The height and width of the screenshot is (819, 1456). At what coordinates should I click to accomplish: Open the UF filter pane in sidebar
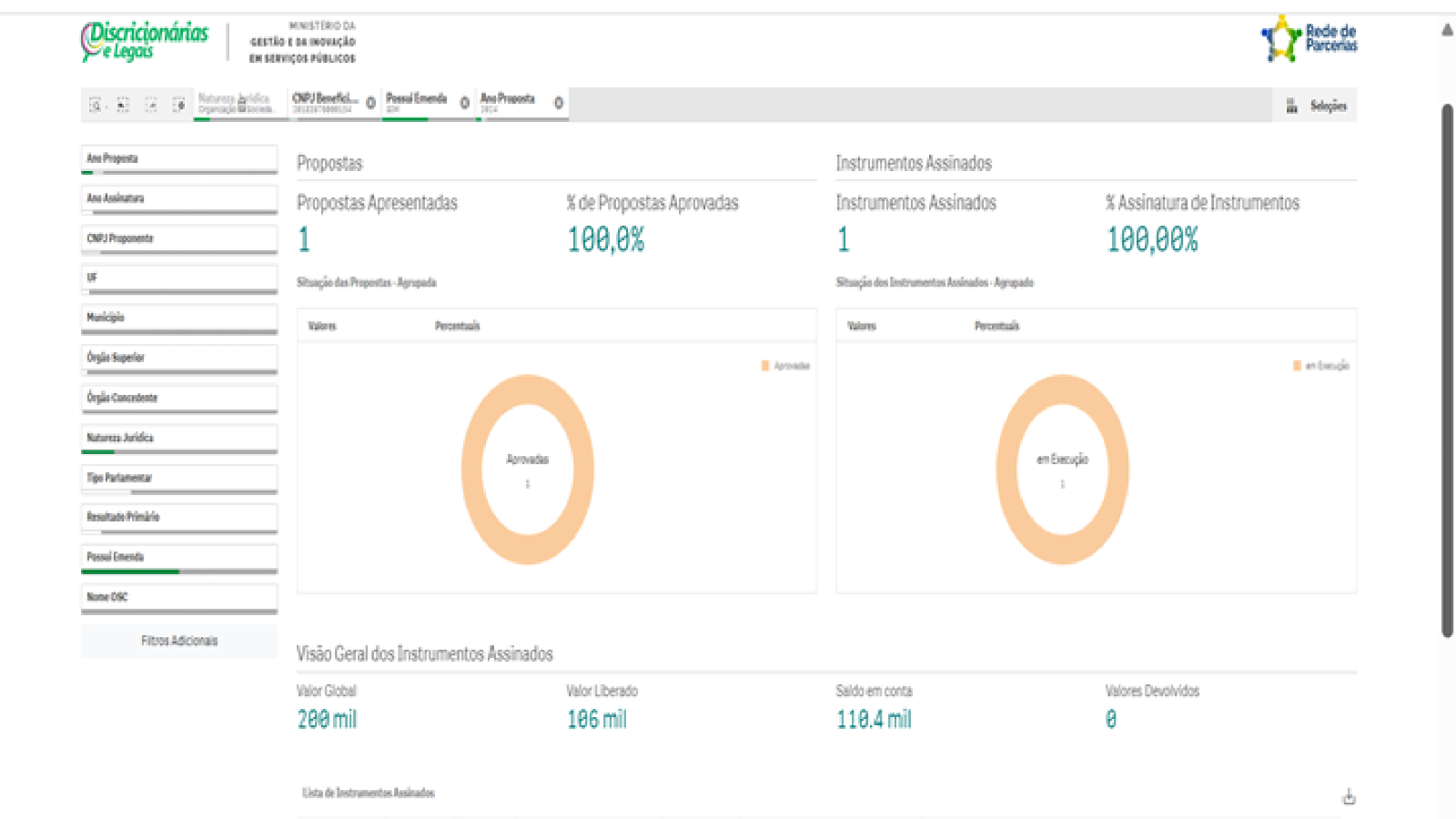(x=179, y=278)
